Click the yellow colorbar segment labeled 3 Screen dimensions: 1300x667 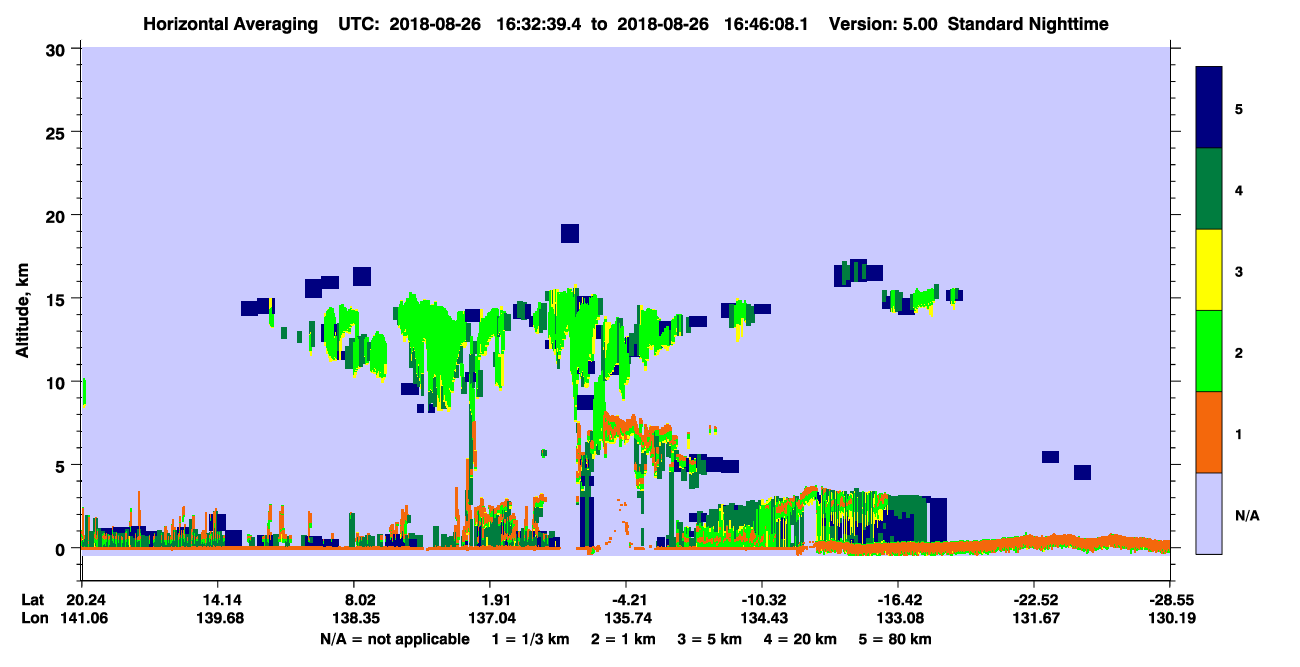1210,270
